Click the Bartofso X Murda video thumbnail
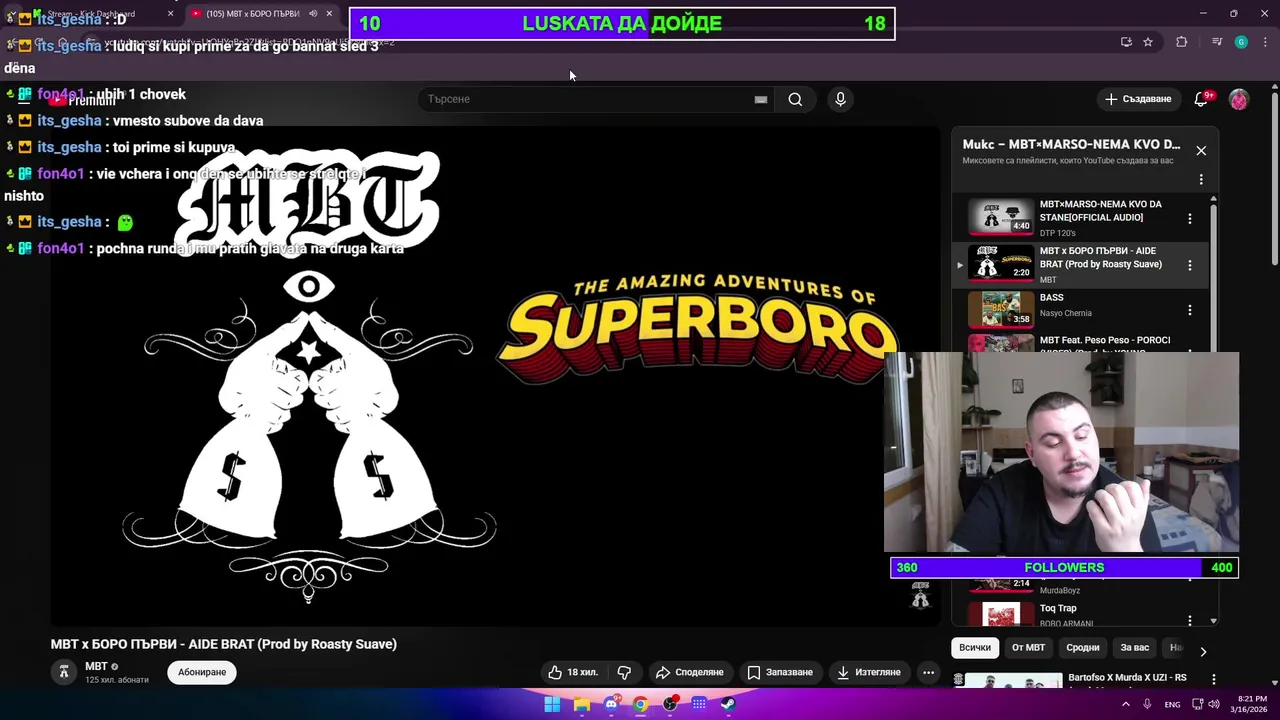The height and width of the screenshot is (720, 1280). (x=1014, y=682)
